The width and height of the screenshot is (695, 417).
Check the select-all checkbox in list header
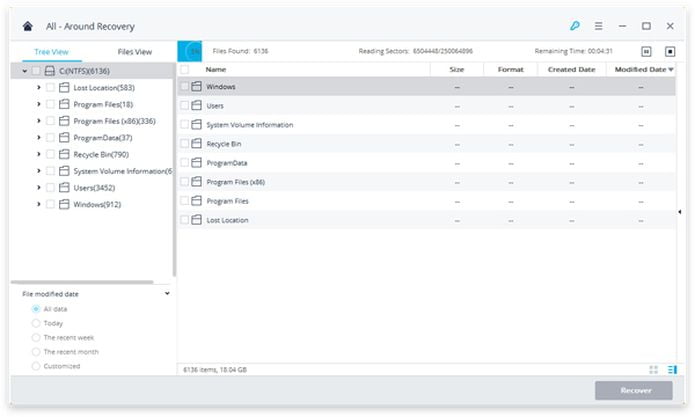point(184,69)
